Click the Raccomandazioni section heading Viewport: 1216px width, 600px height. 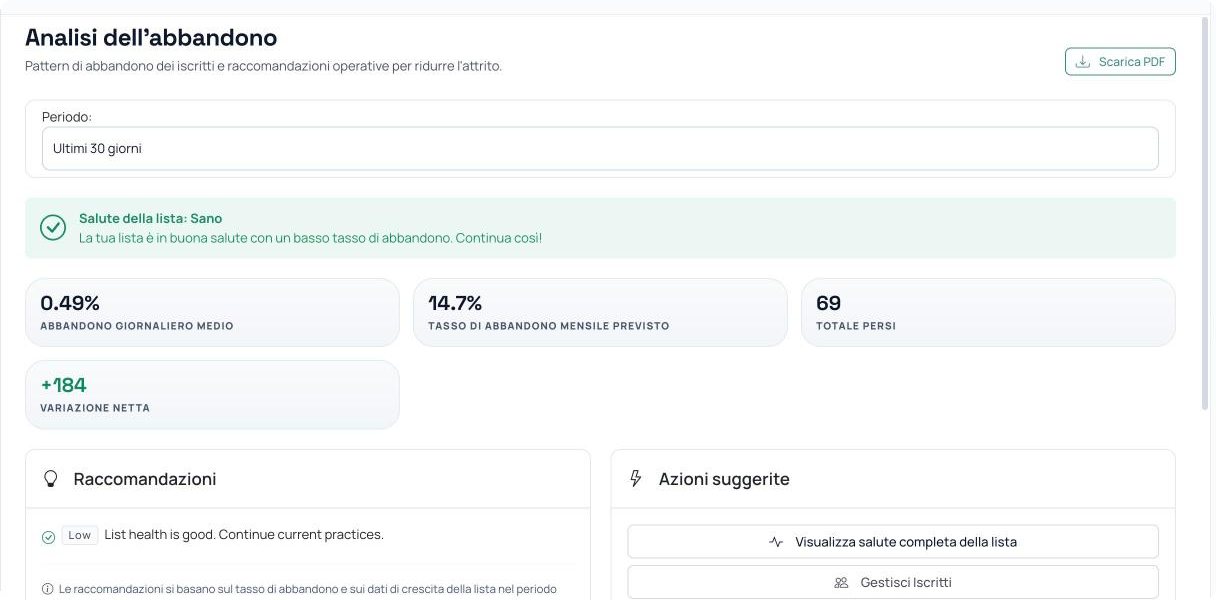[145, 479]
